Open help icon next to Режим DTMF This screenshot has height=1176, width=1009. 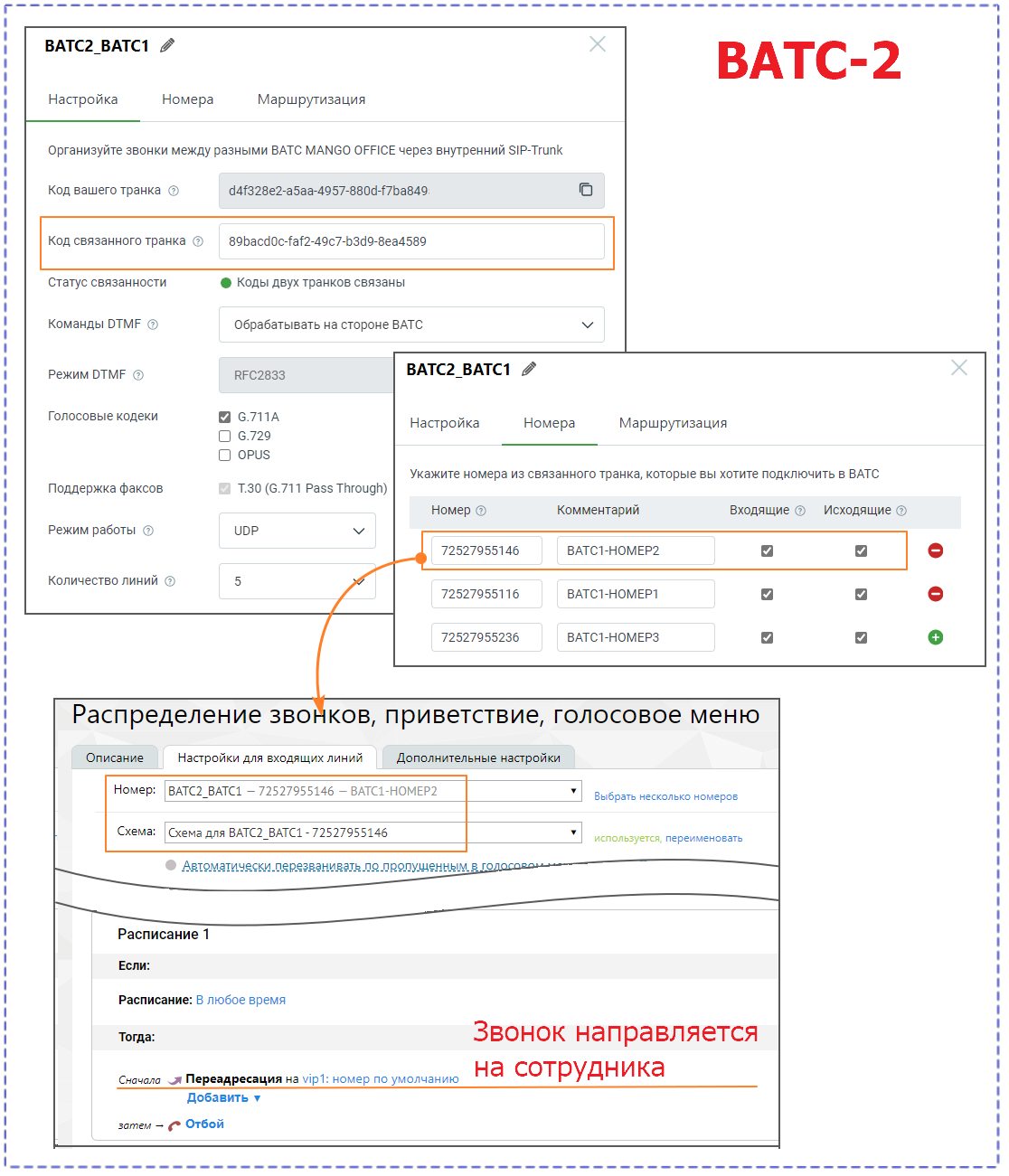pos(138,375)
